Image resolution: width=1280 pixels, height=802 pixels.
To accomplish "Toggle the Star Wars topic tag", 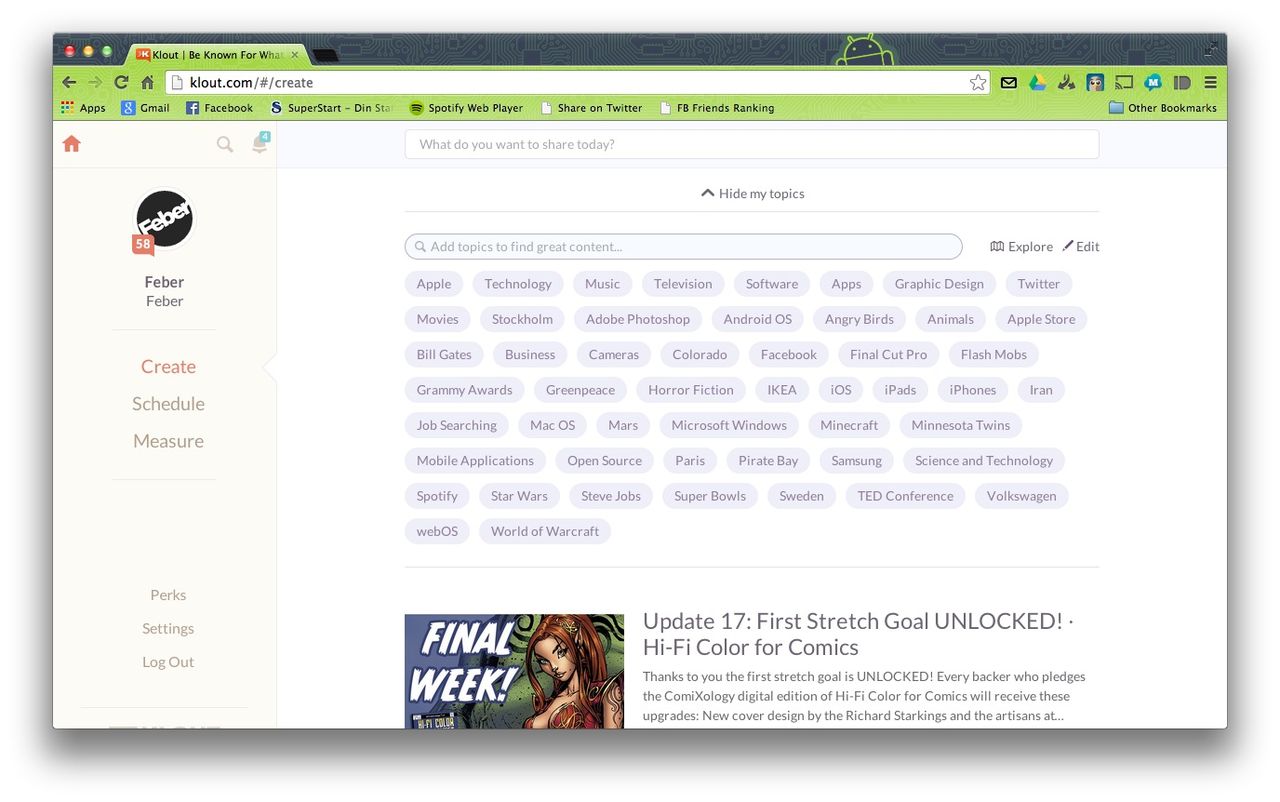I will click(x=519, y=496).
